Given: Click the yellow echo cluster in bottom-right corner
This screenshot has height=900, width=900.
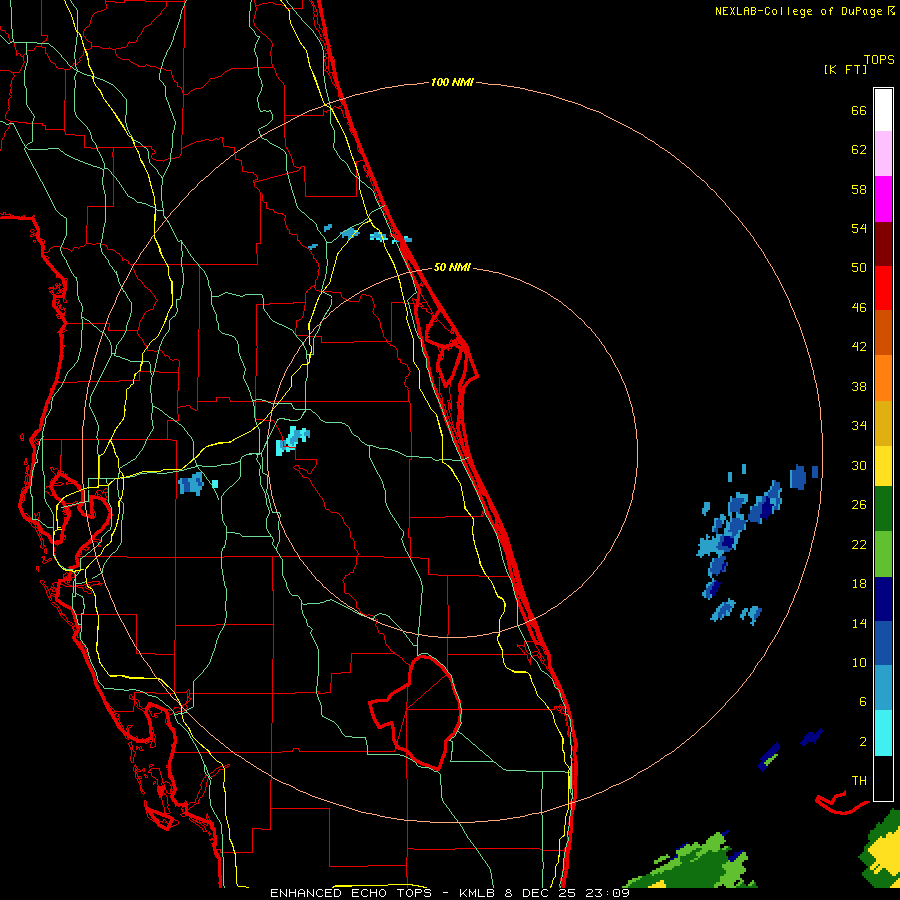Looking at the screenshot, I should (x=885, y=854).
